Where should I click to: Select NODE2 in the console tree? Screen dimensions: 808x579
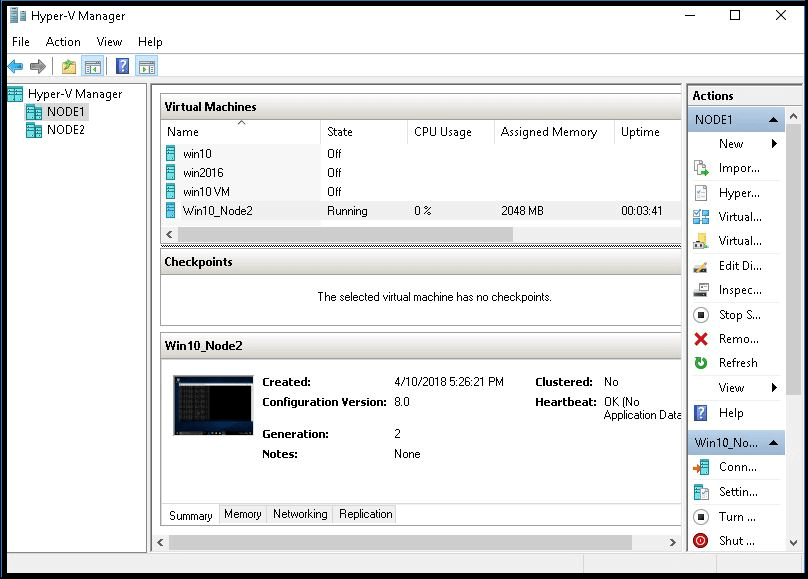click(x=65, y=130)
